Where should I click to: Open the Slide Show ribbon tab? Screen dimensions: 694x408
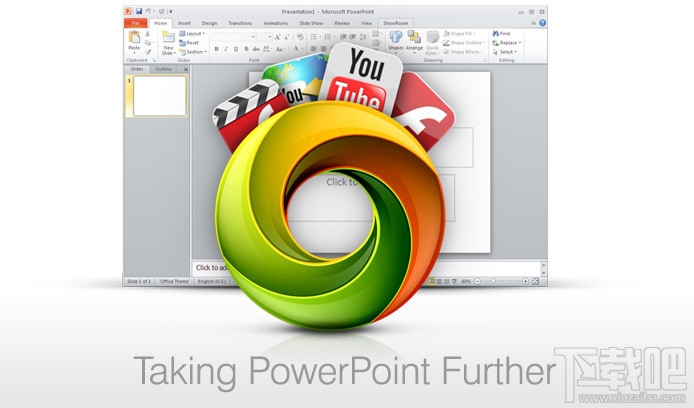coord(311,23)
